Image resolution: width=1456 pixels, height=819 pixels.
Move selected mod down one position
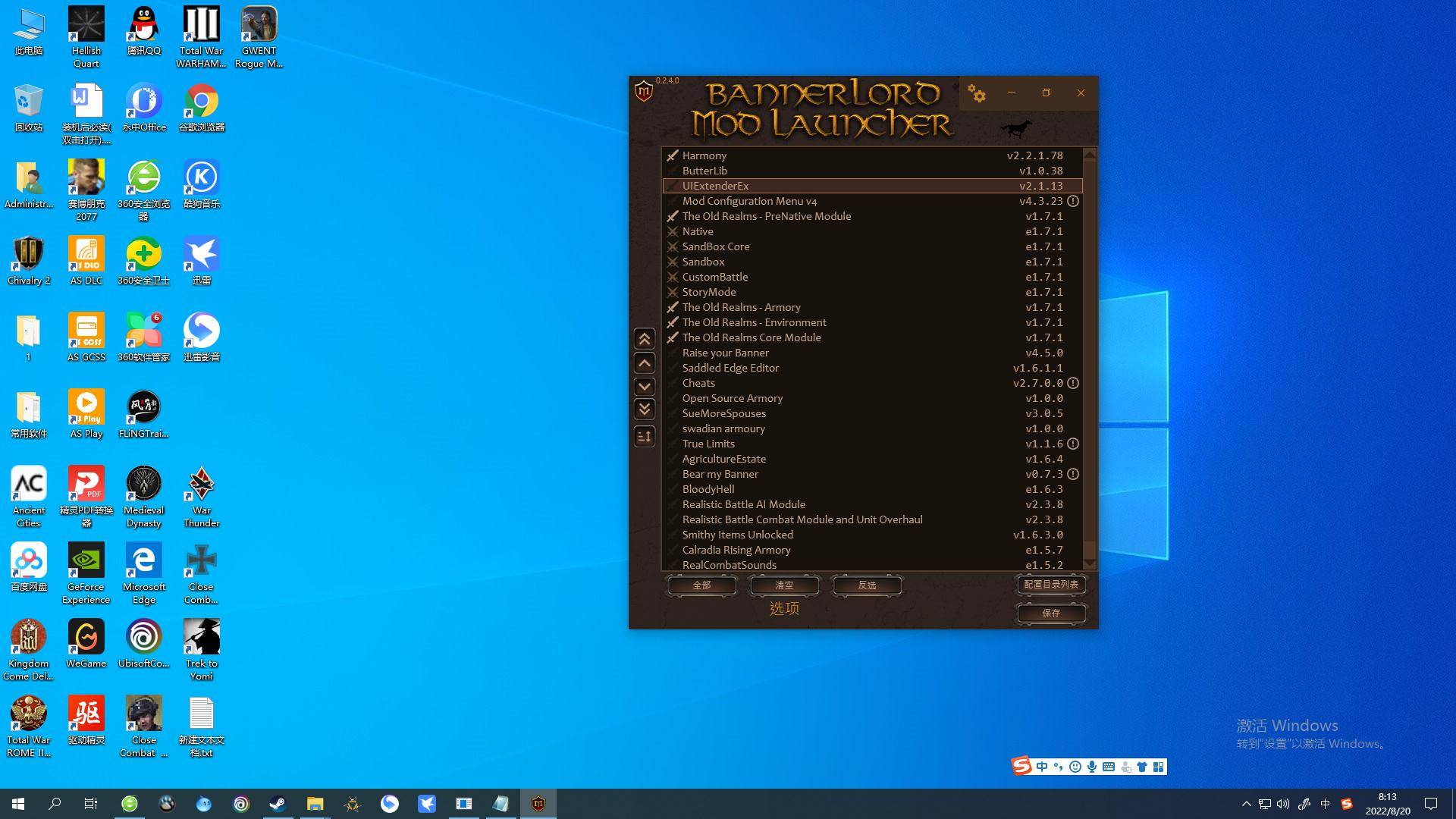(645, 387)
